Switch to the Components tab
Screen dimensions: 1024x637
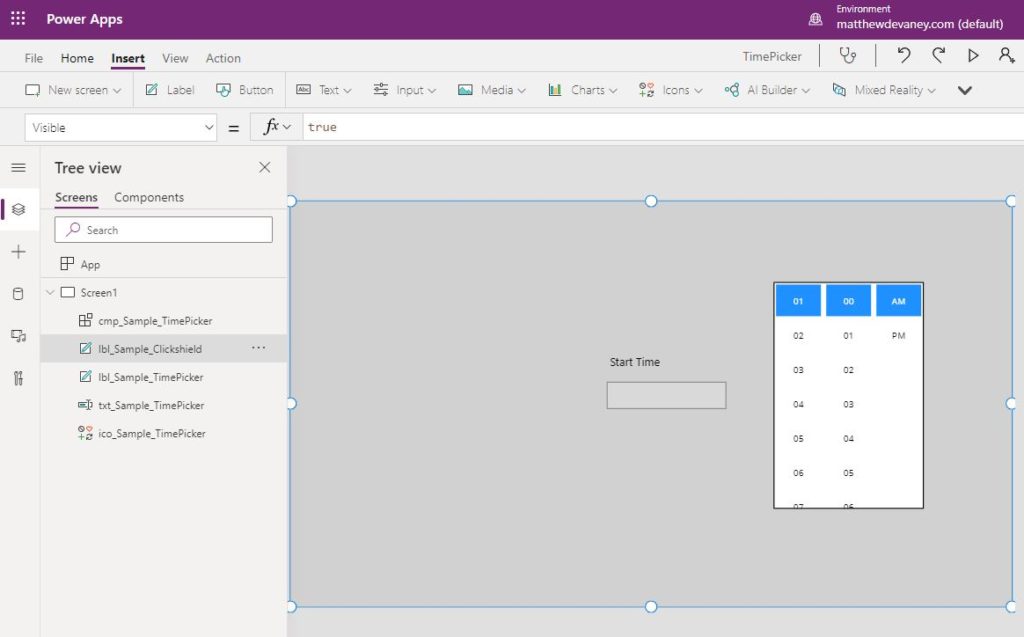pos(149,197)
